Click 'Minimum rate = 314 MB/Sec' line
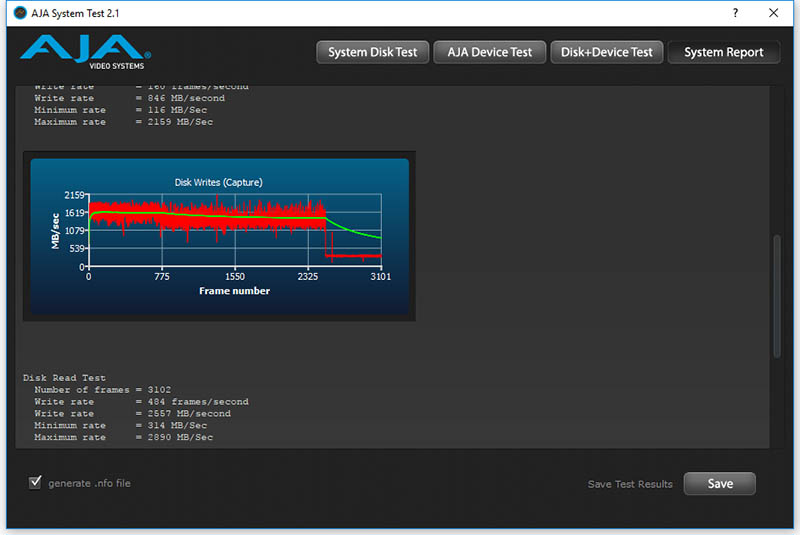 tap(120, 425)
